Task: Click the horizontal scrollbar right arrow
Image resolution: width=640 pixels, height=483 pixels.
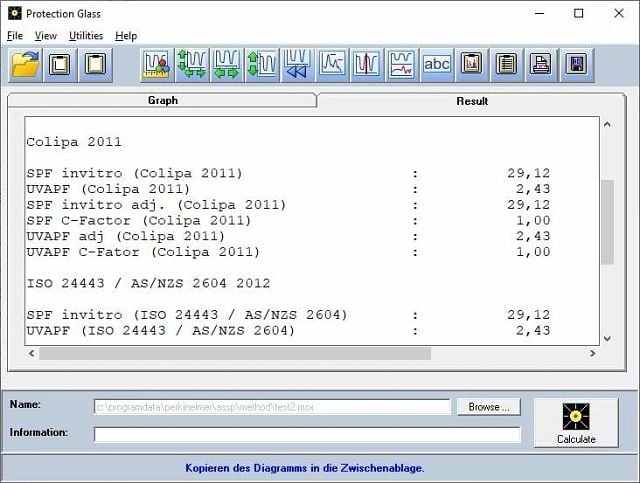Action: (x=593, y=353)
